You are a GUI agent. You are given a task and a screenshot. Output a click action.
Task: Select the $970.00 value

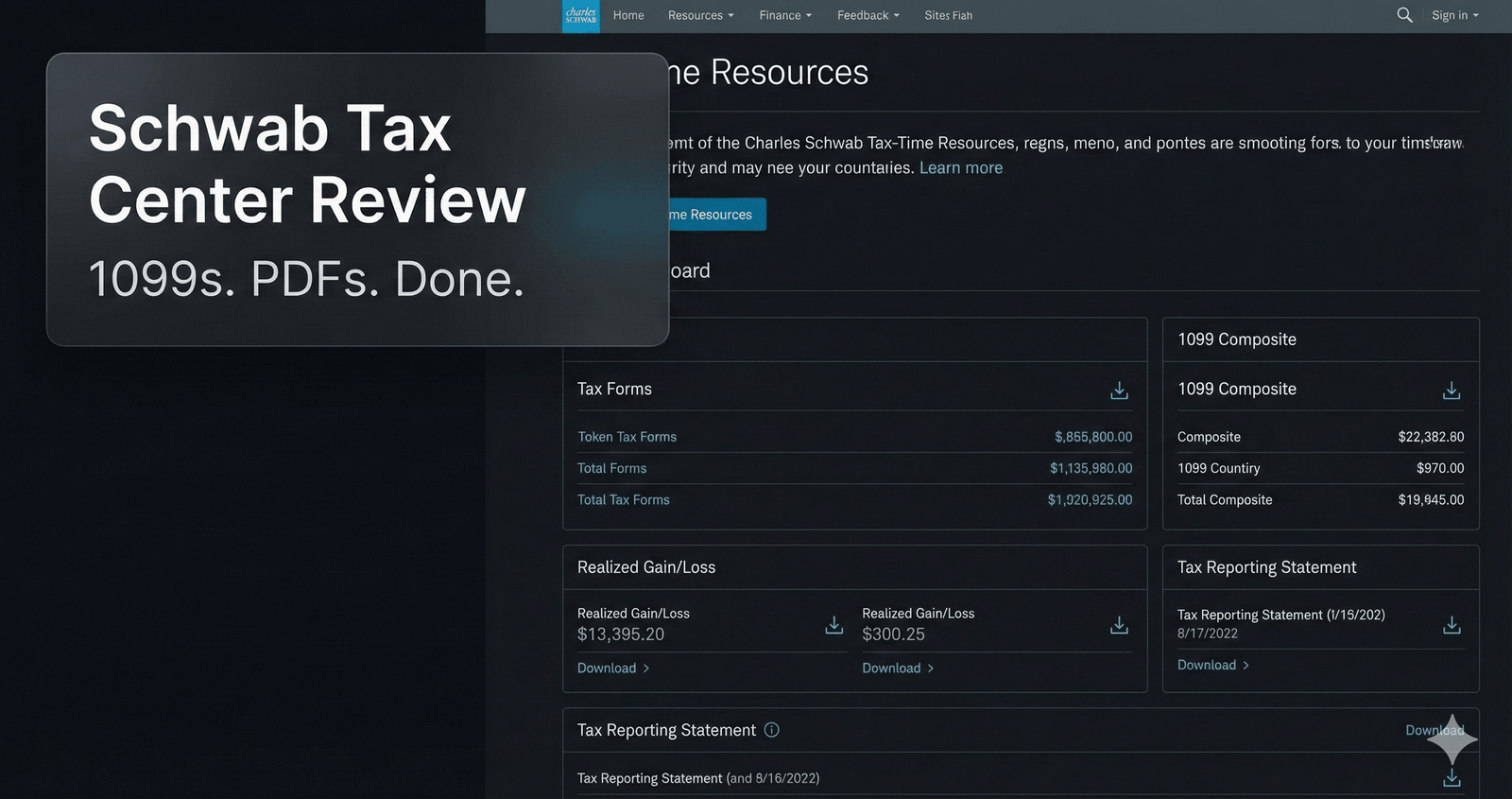[1440, 468]
